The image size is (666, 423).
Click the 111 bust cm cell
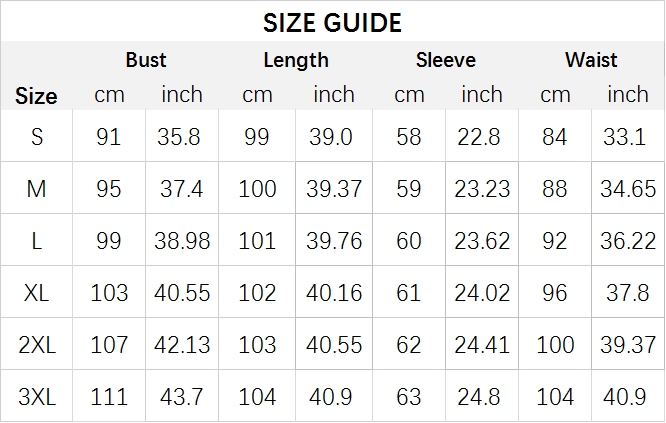[x=109, y=397]
